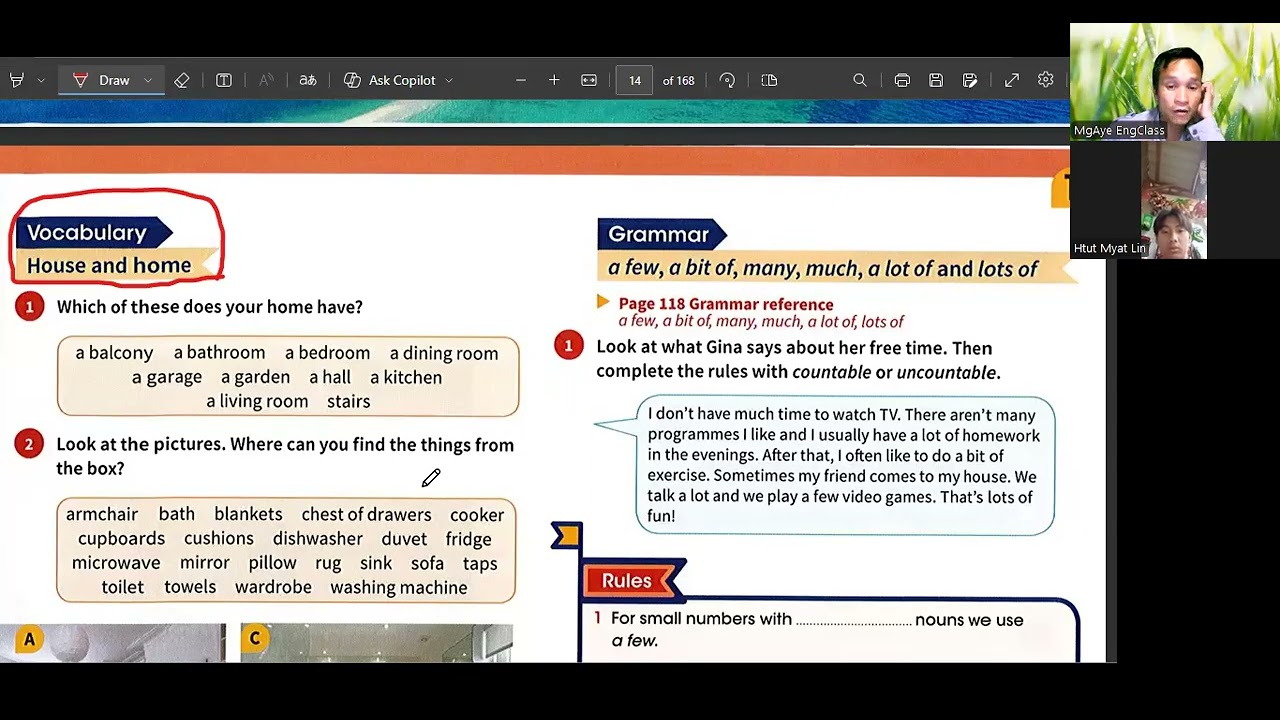
Task: Zoom out with the minus button
Action: [x=521, y=80]
